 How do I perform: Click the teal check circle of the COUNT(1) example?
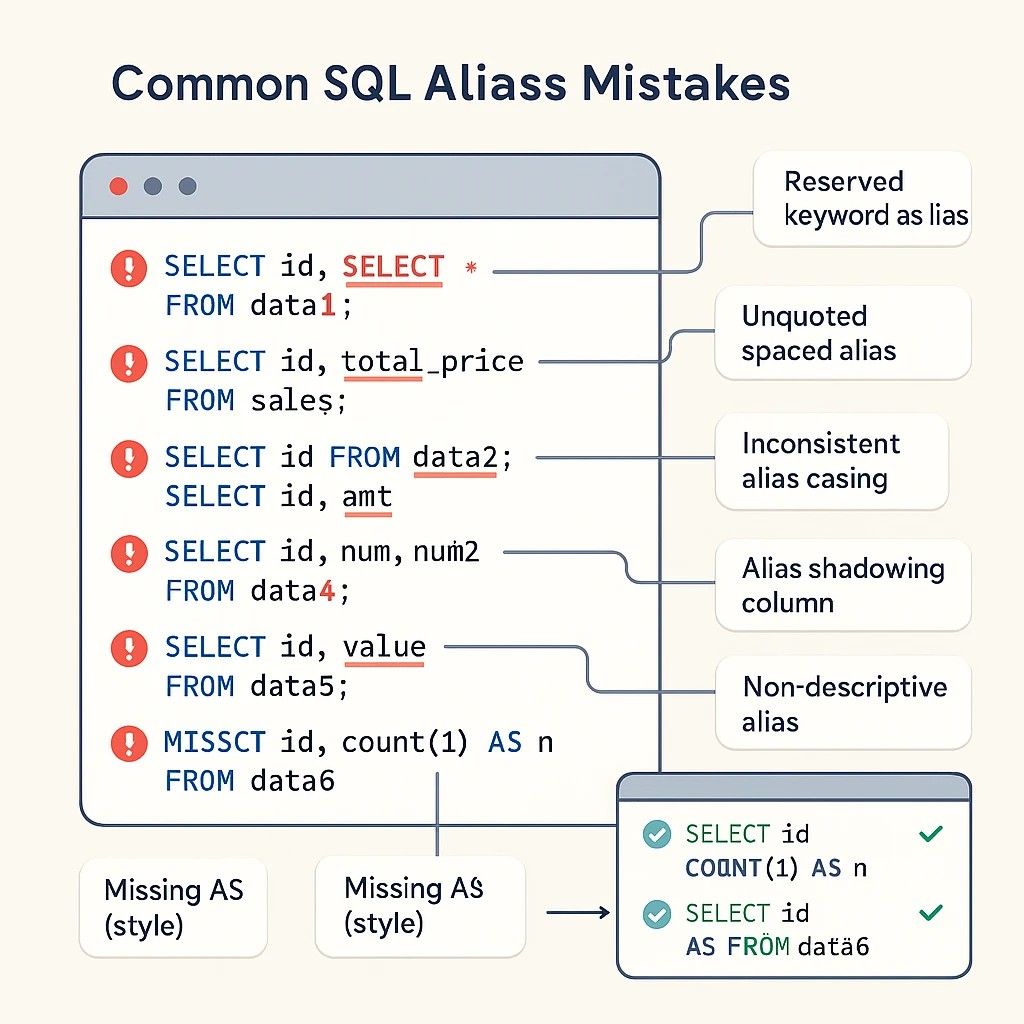coord(656,834)
